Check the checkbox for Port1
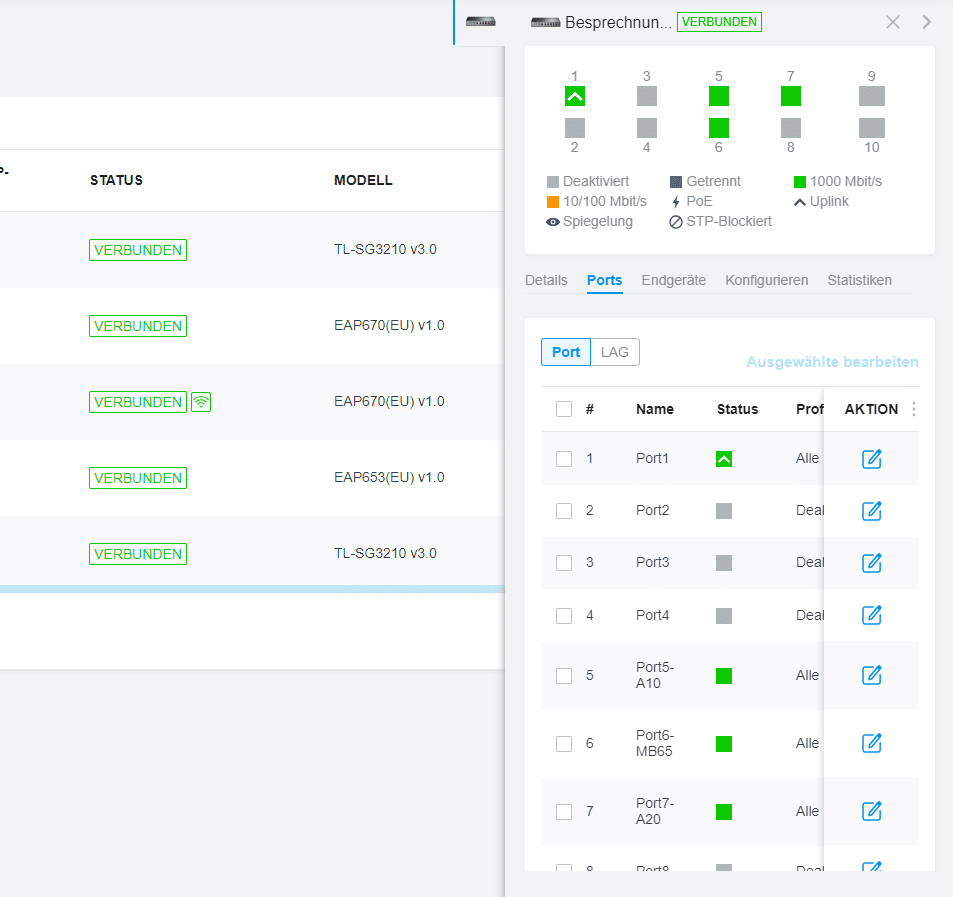Viewport: 953px width, 897px height. pyautogui.click(x=564, y=459)
